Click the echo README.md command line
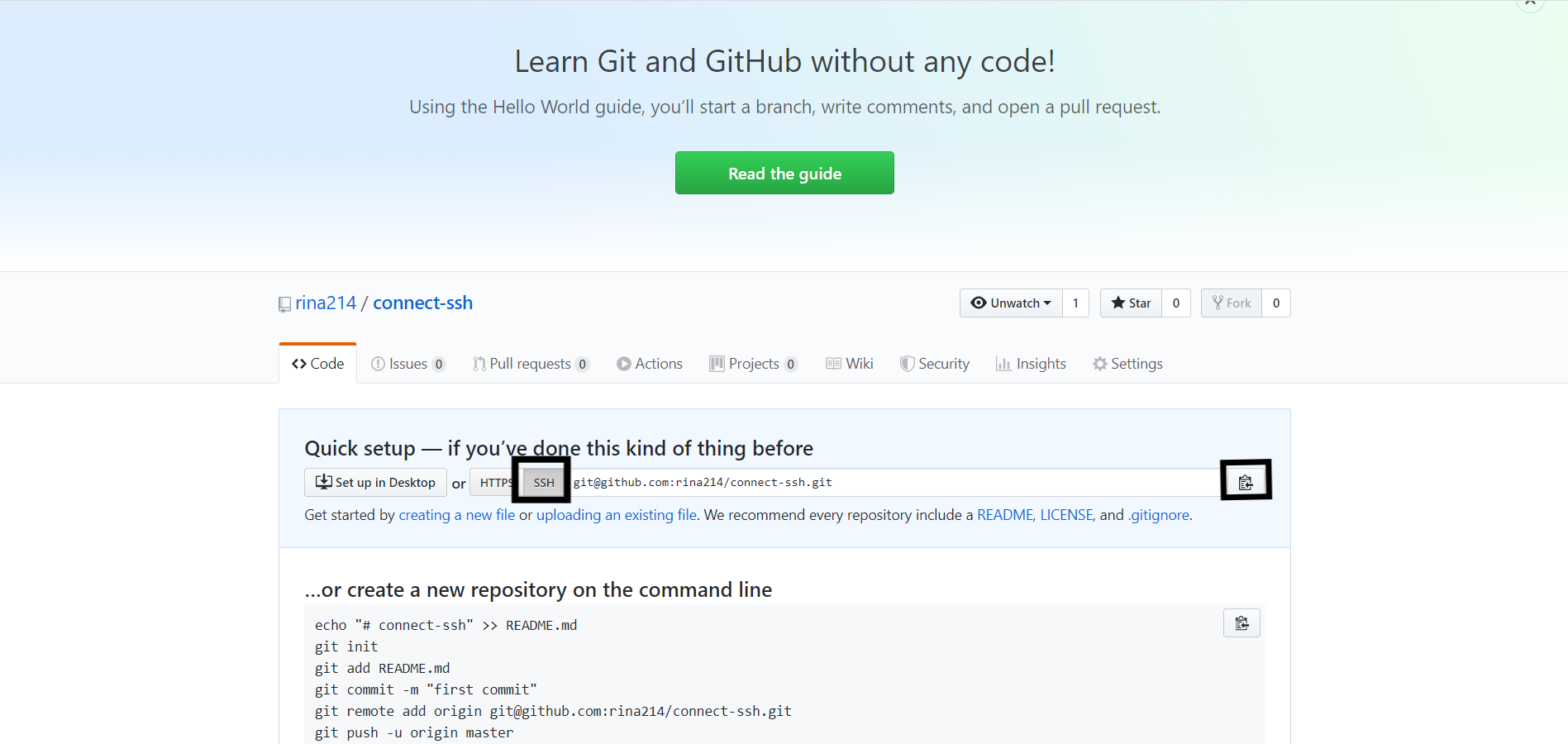 pos(446,625)
